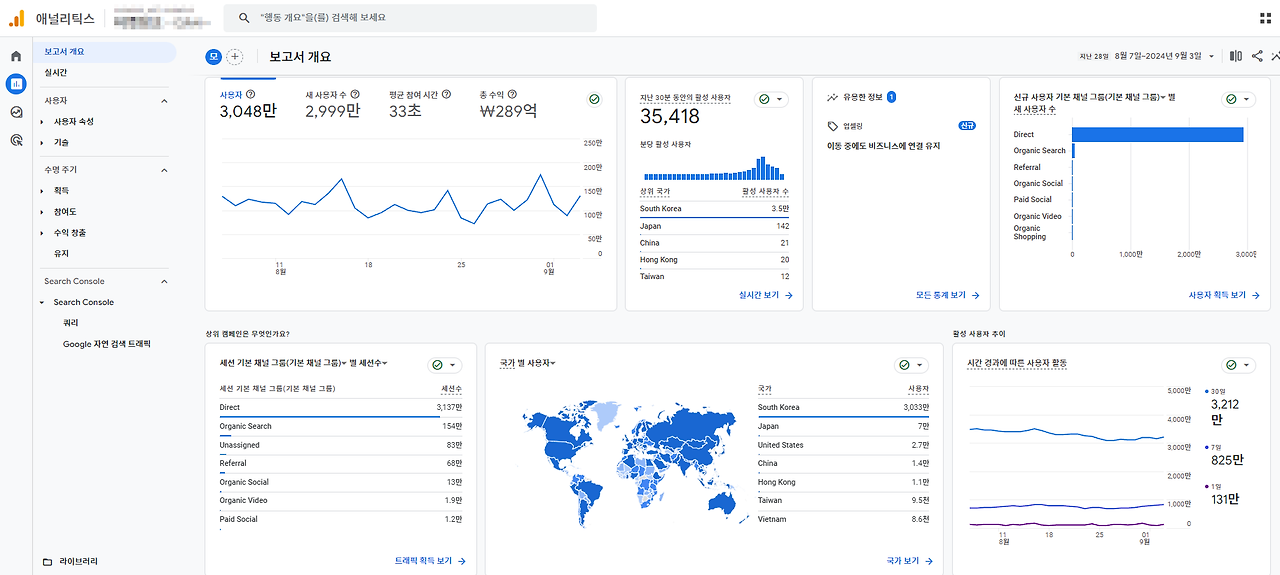Open the Explore icon in left rail

15,112
